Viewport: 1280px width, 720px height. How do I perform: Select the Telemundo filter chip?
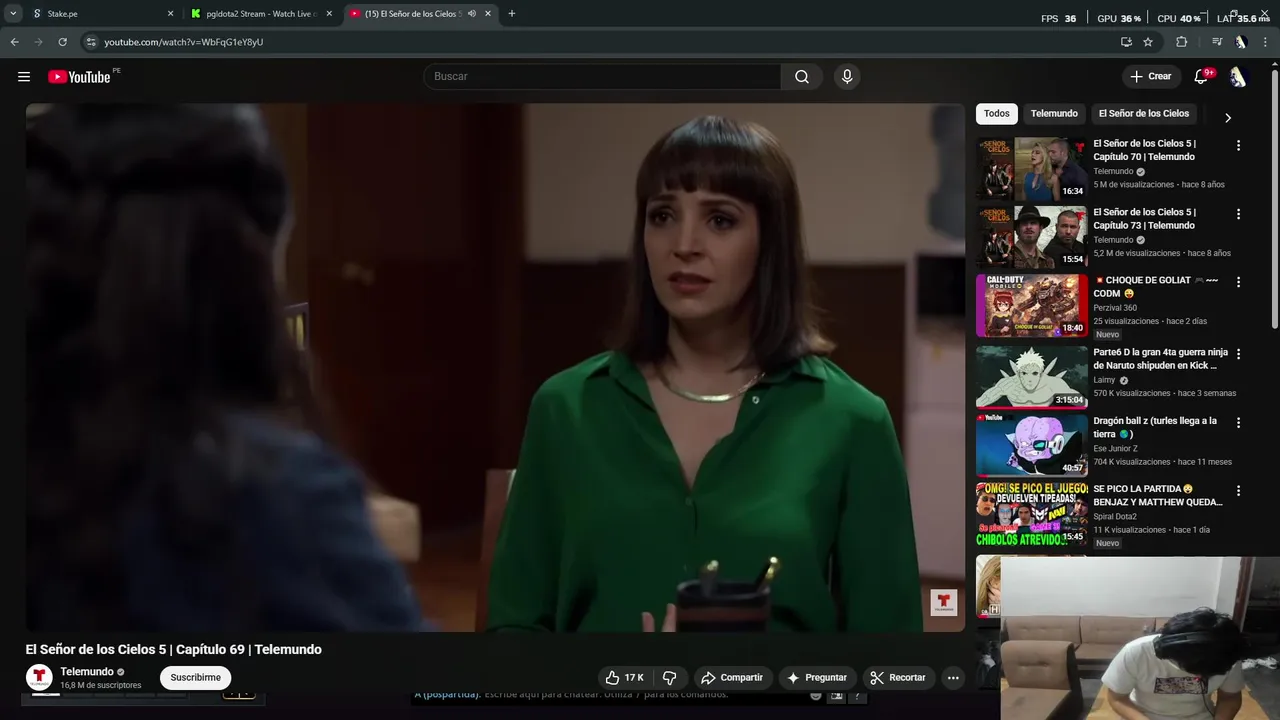pyautogui.click(x=1054, y=114)
